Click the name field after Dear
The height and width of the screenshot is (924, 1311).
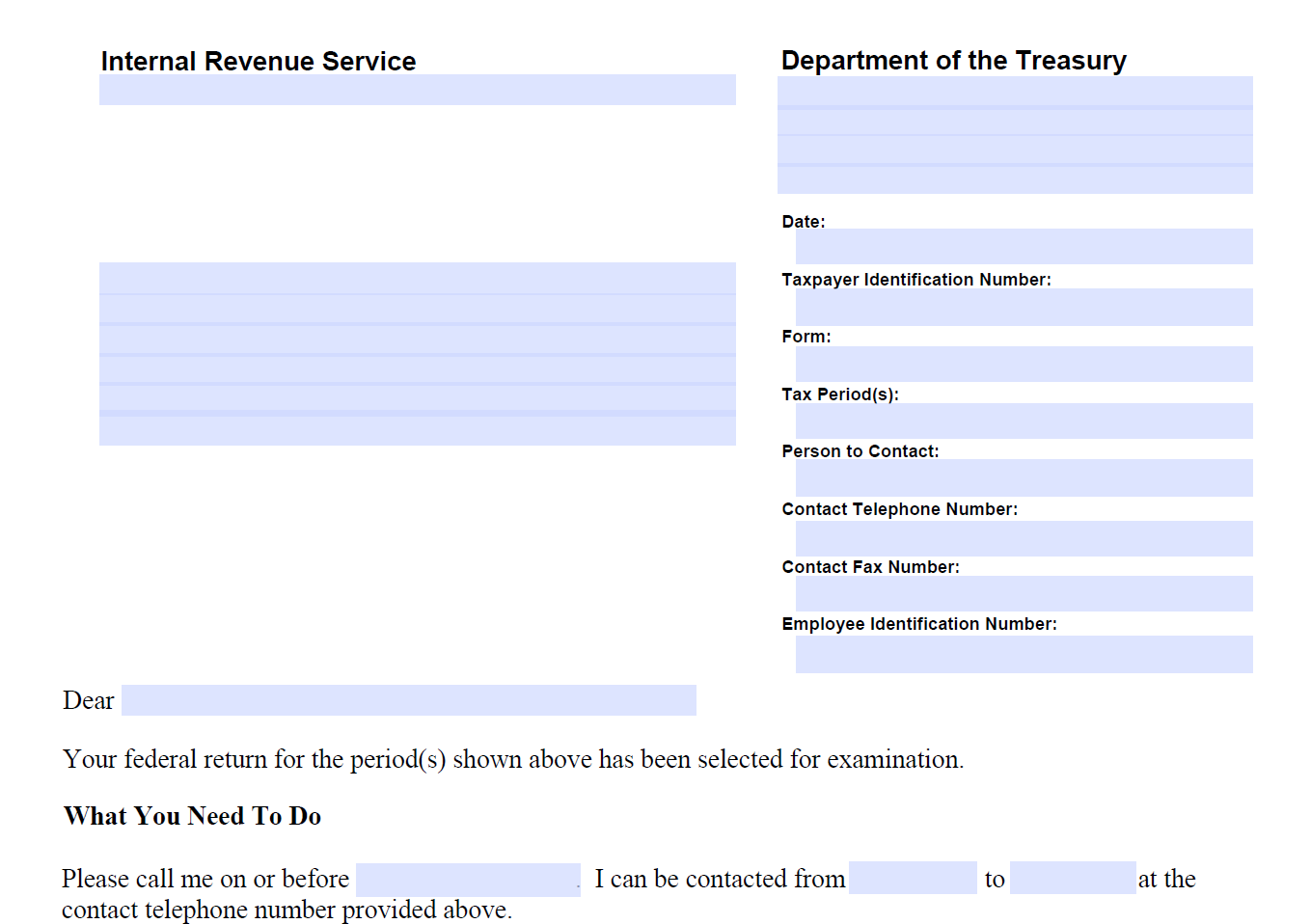coord(408,700)
